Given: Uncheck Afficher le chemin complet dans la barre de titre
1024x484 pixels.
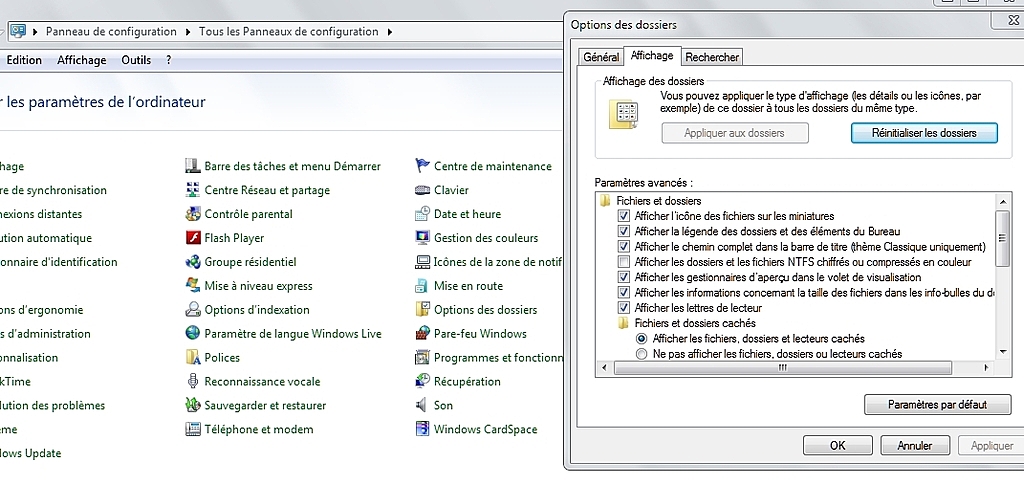Looking at the screenshot, I should [624, 247].
